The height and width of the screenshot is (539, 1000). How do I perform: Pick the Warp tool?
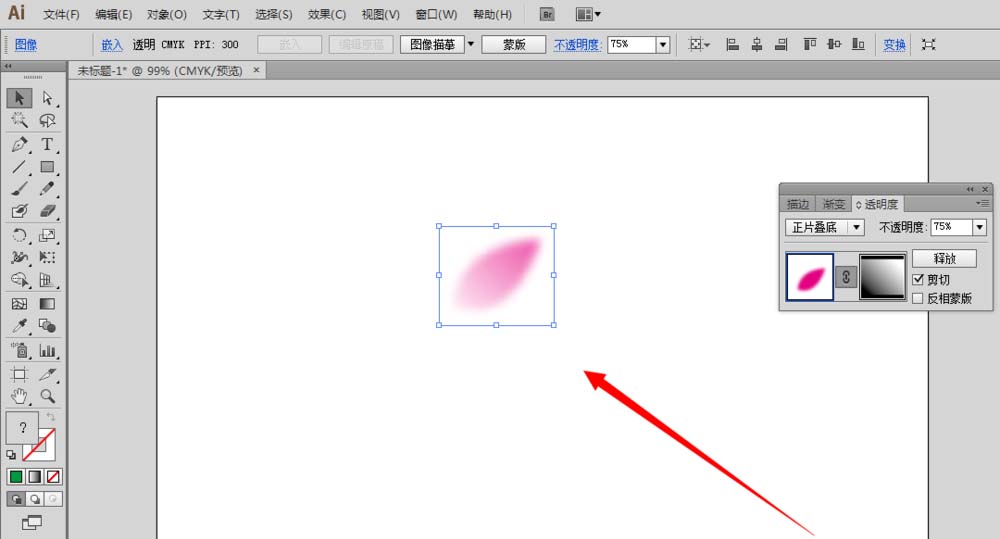point(19,257)
